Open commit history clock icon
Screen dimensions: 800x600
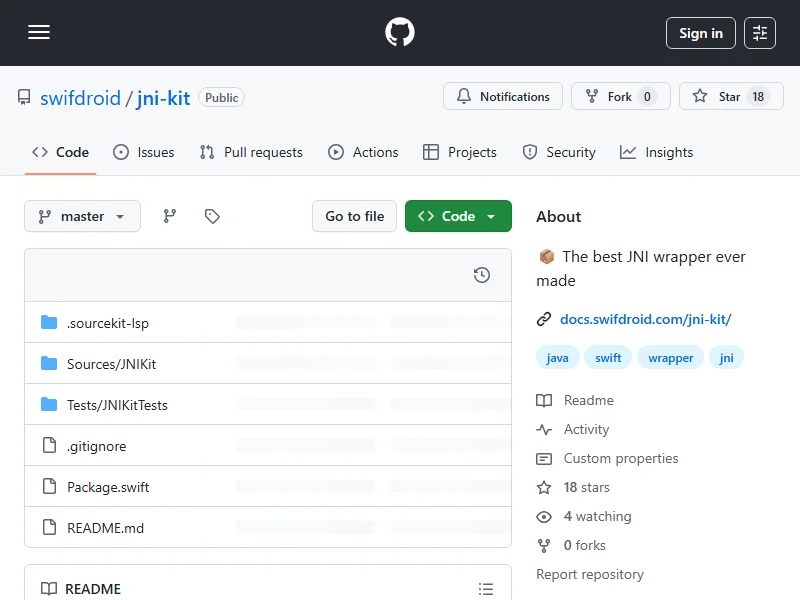click(482, 275)
